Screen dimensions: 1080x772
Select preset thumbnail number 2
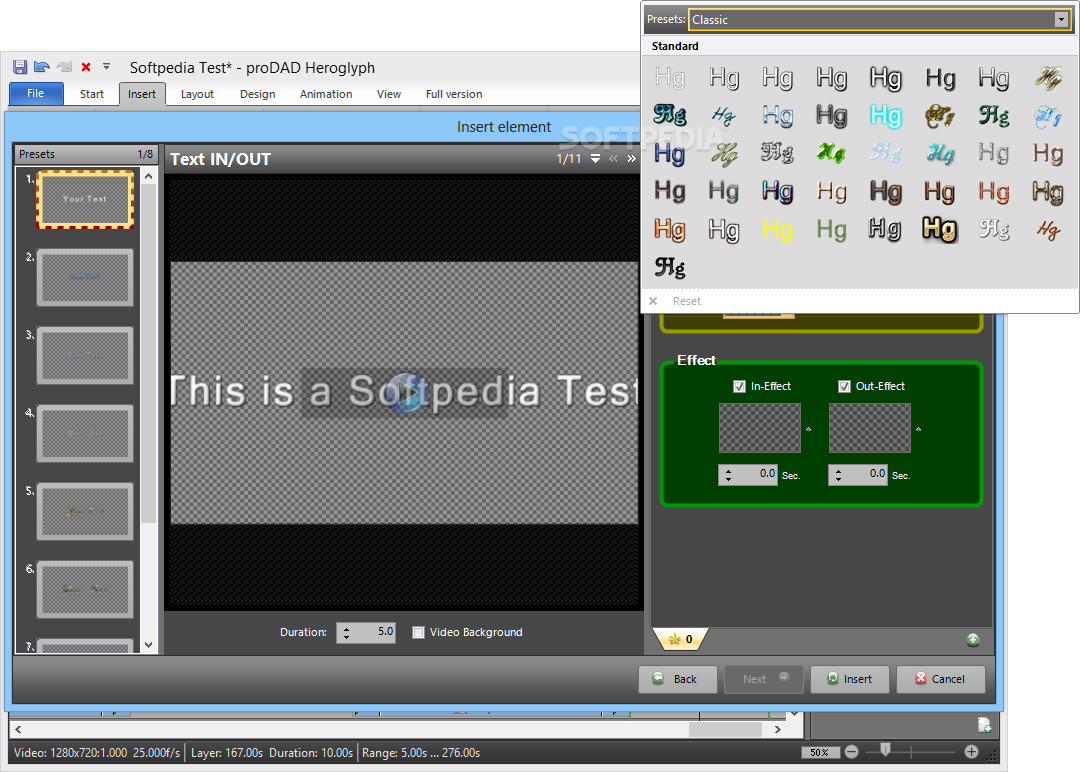tap(85, 278)
